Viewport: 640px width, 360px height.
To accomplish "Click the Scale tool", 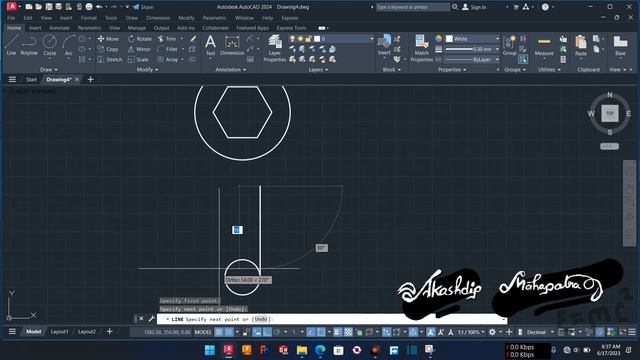I will tap(138, 59).
